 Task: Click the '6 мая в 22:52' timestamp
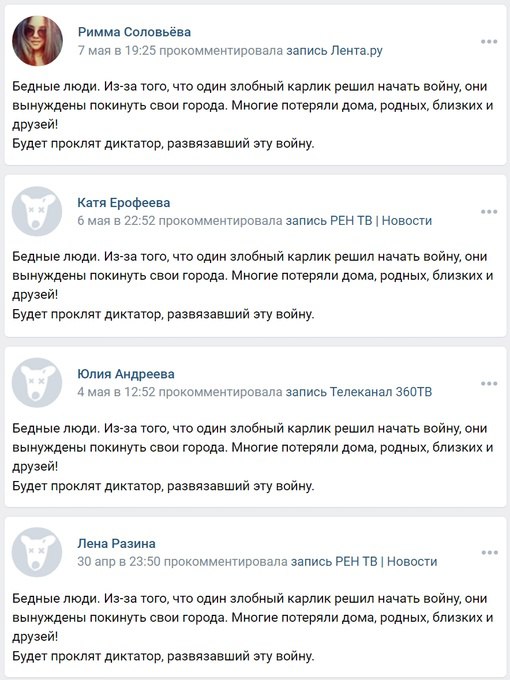(x=116, y=221)
